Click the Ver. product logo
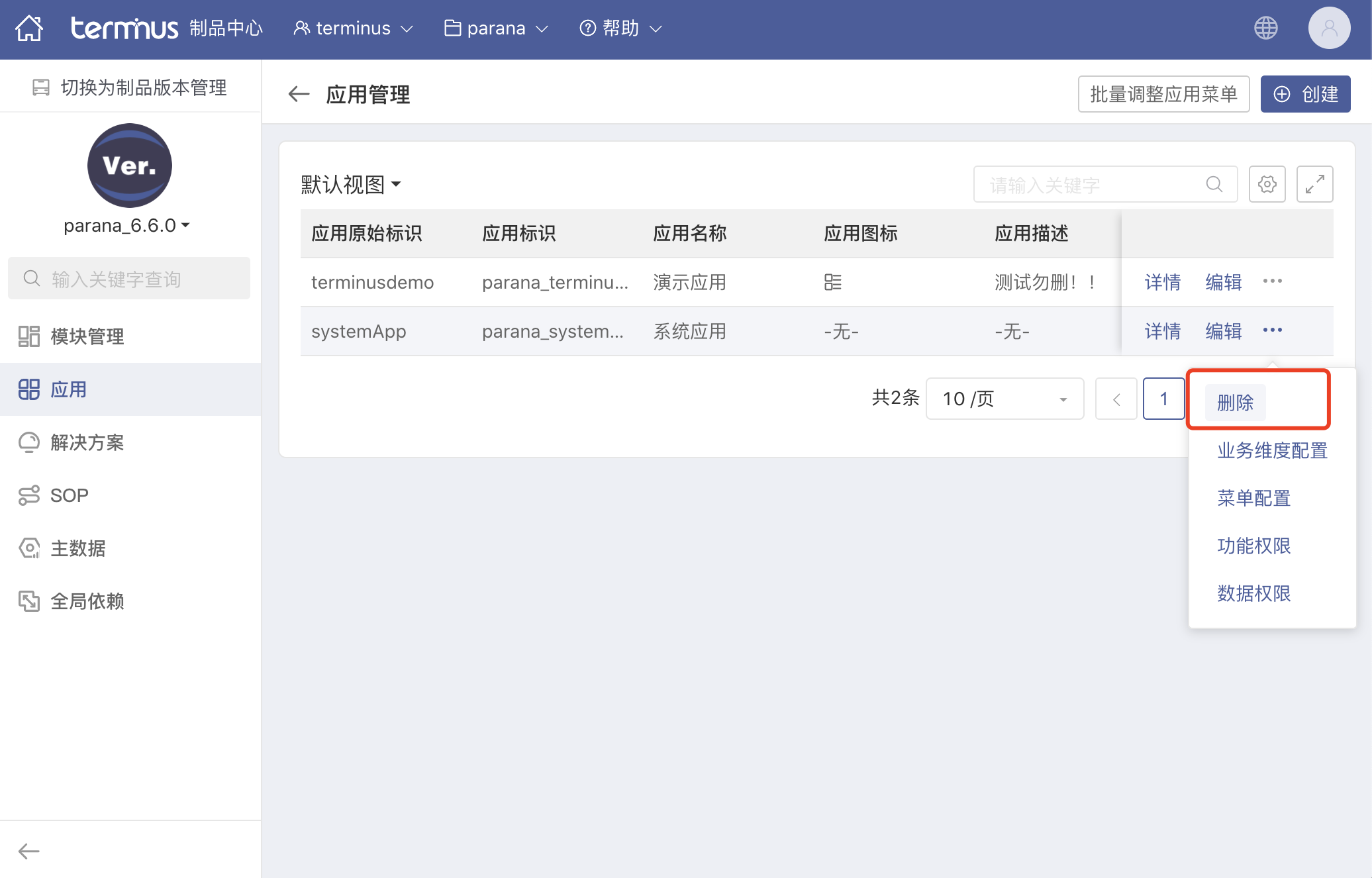1372x878 pixels. tap(130, 166)
